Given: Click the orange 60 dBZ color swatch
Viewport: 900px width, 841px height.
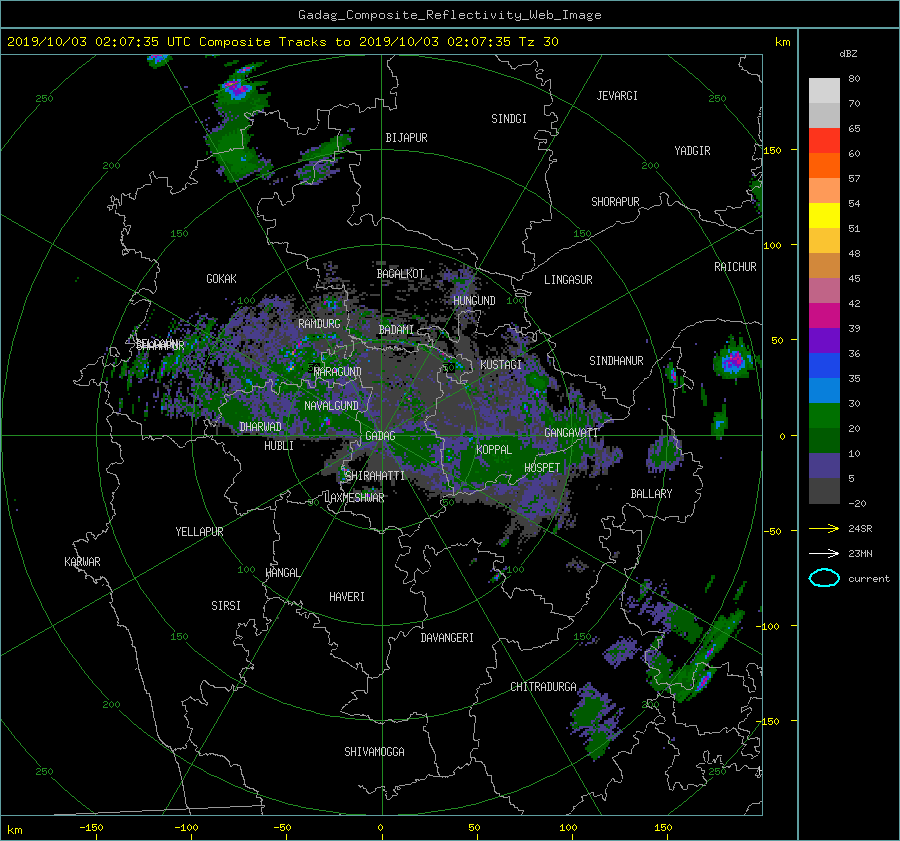Looking at the screenshot, I should tap(824, 166).
